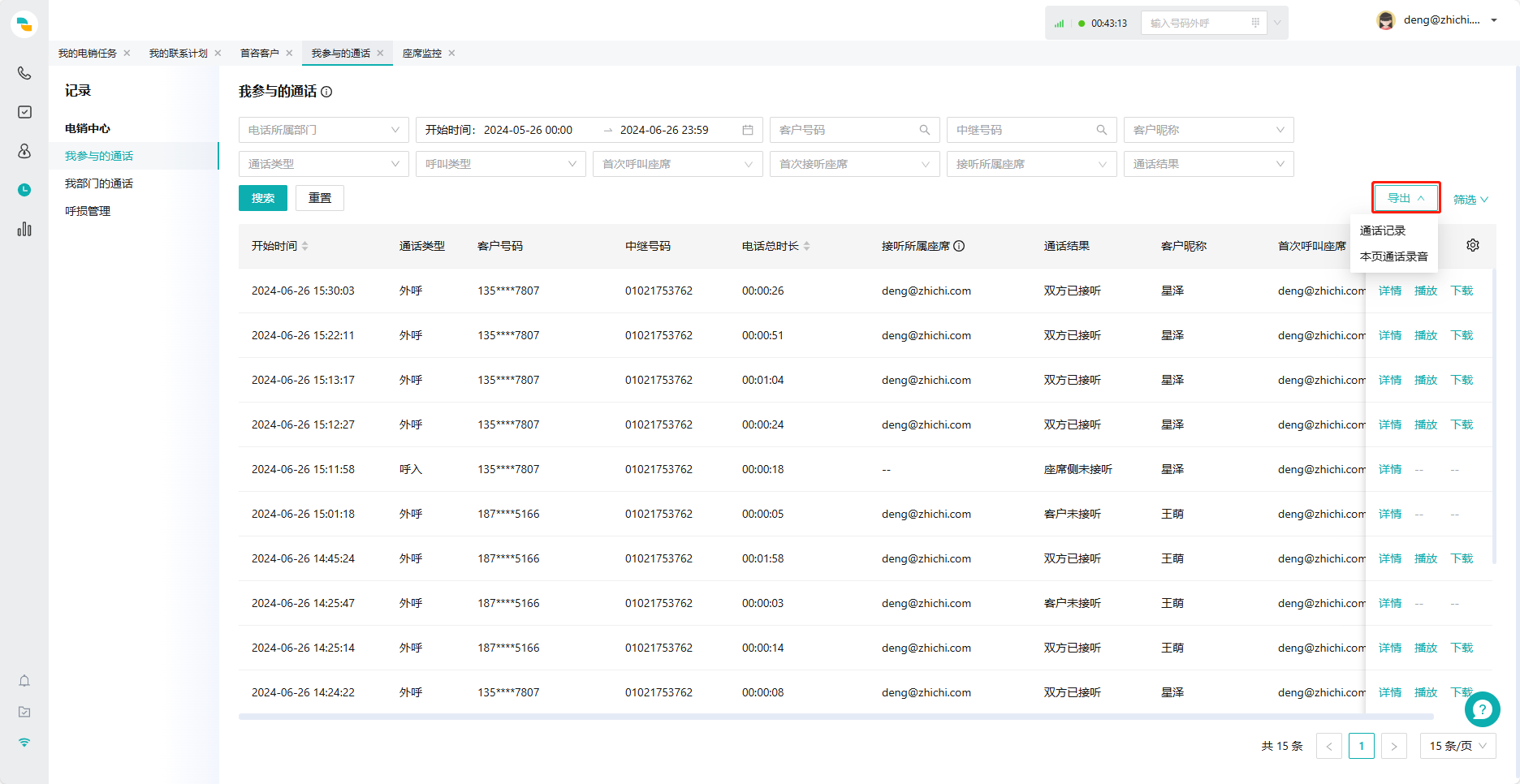
Task: Click the app logo at top-left
Action: 24,24
